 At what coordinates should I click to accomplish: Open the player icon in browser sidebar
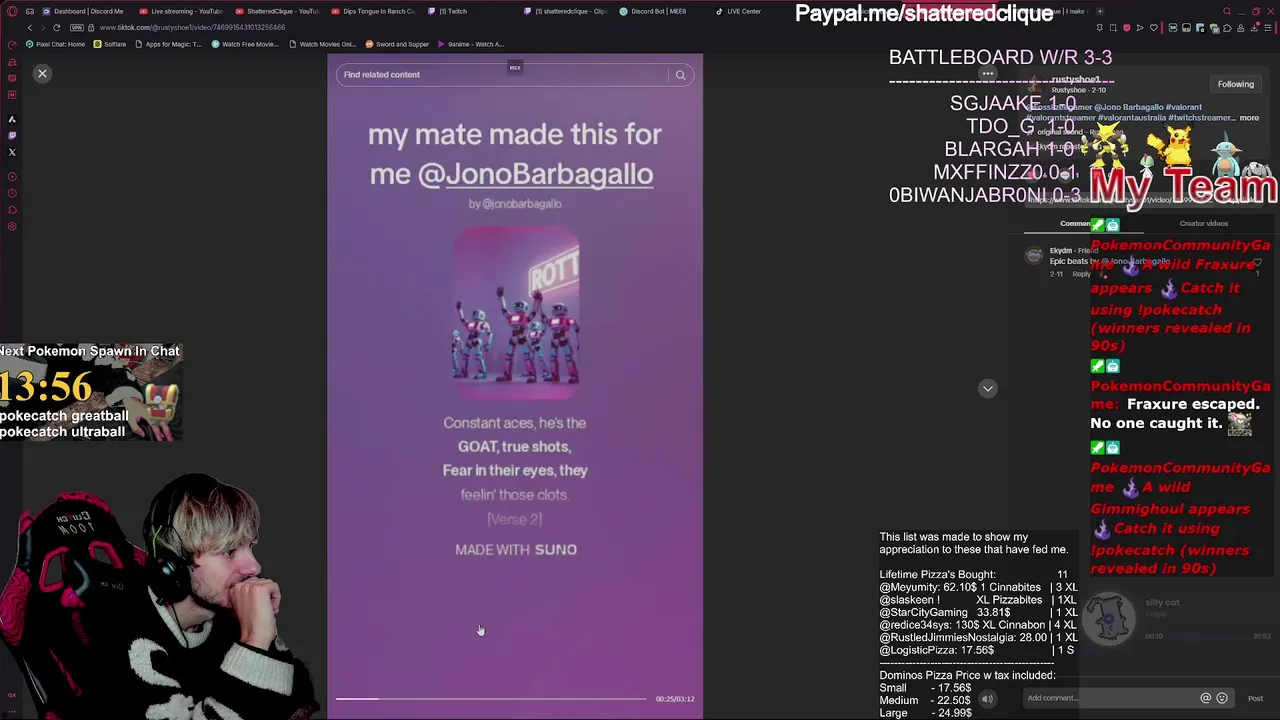click(x=12, y=176)
